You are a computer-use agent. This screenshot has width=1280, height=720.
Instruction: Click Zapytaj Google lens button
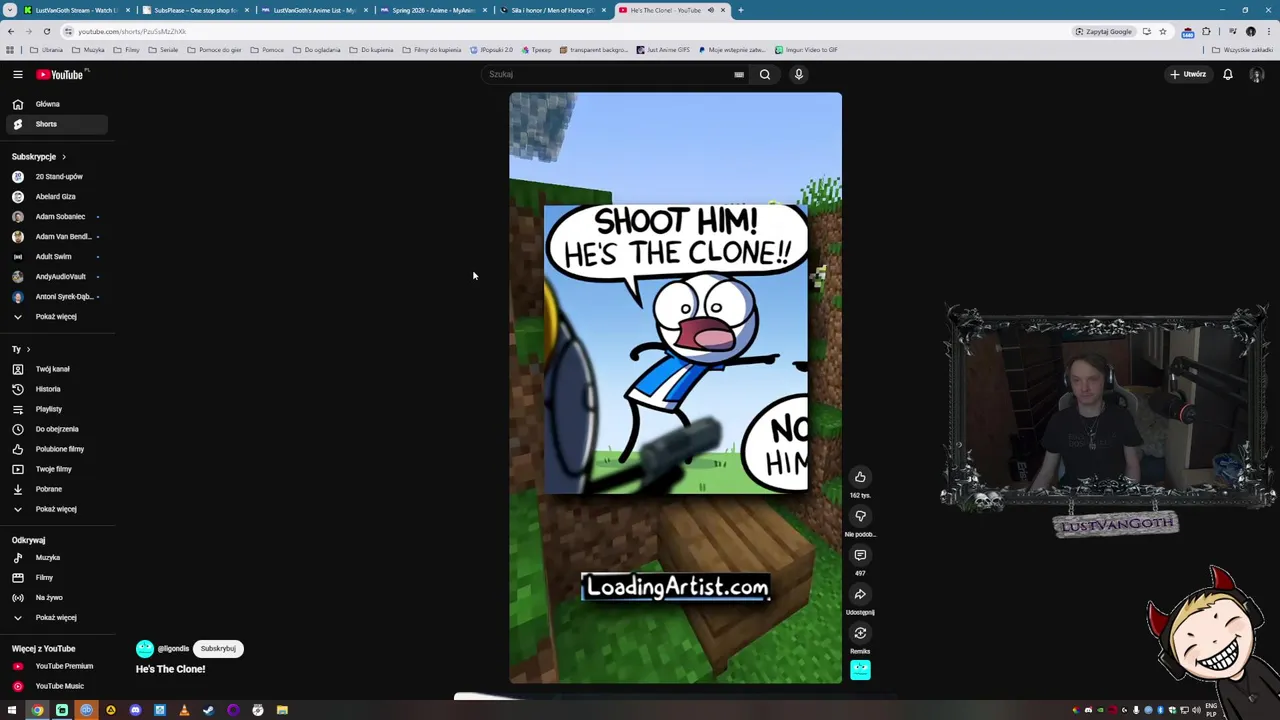pos(1104,31)
